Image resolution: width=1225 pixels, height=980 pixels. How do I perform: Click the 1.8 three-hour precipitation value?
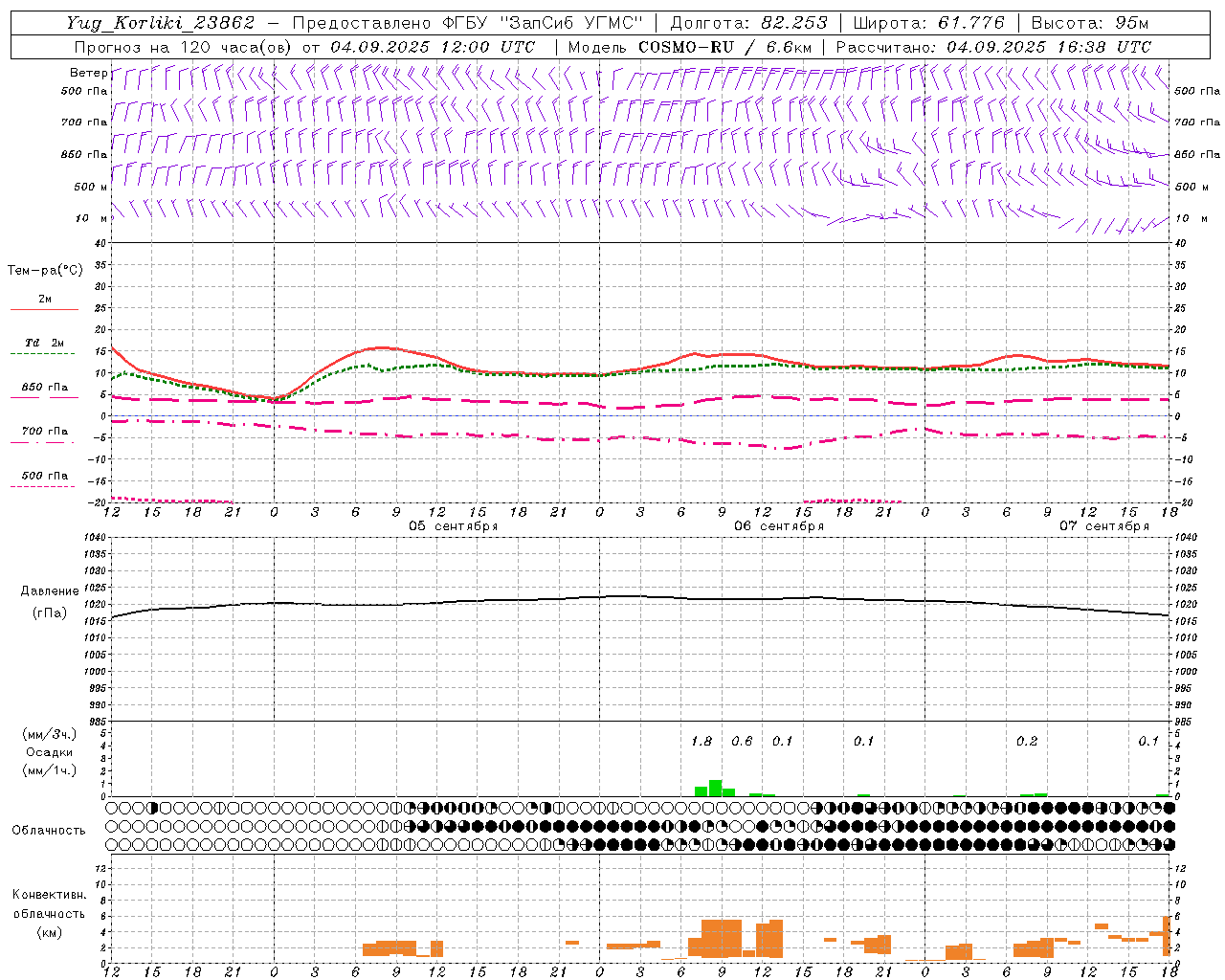pyautogui.click(x=702, y=741)
